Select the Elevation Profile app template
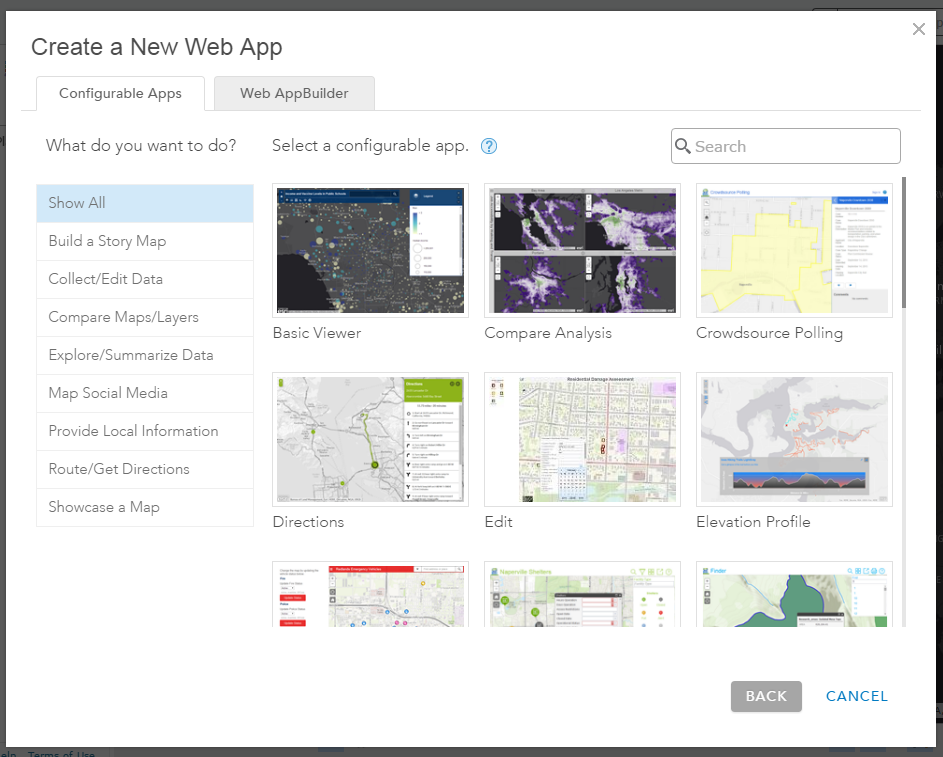 tap(793, 439)
